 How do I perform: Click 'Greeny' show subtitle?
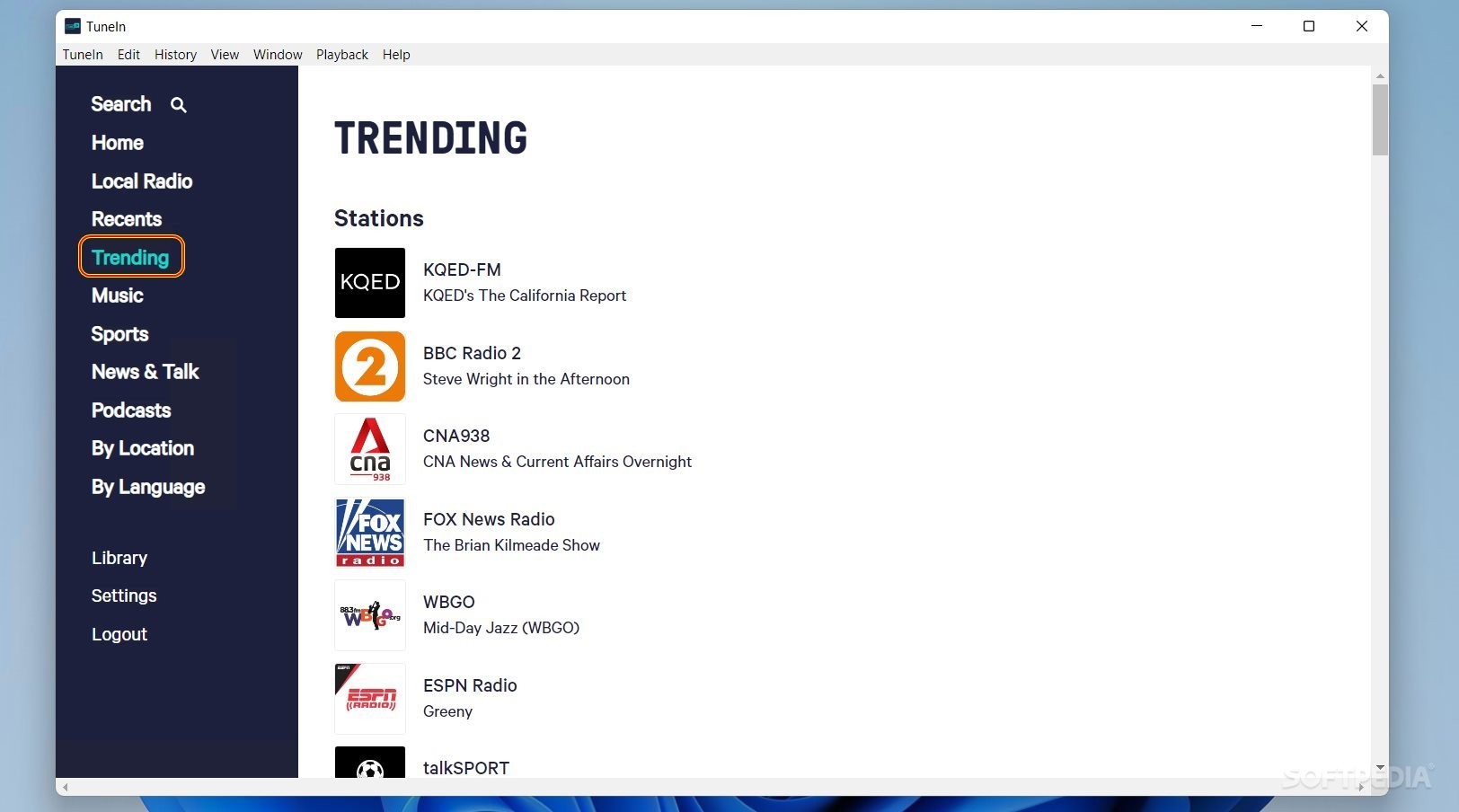tap(447, 711)
